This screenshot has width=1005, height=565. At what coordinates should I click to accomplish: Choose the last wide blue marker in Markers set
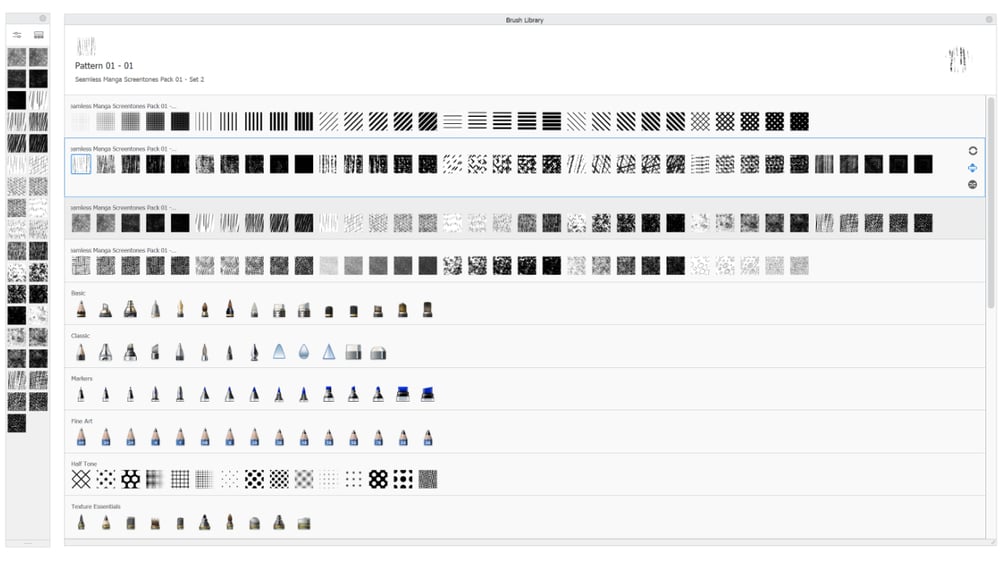(428, 394)
